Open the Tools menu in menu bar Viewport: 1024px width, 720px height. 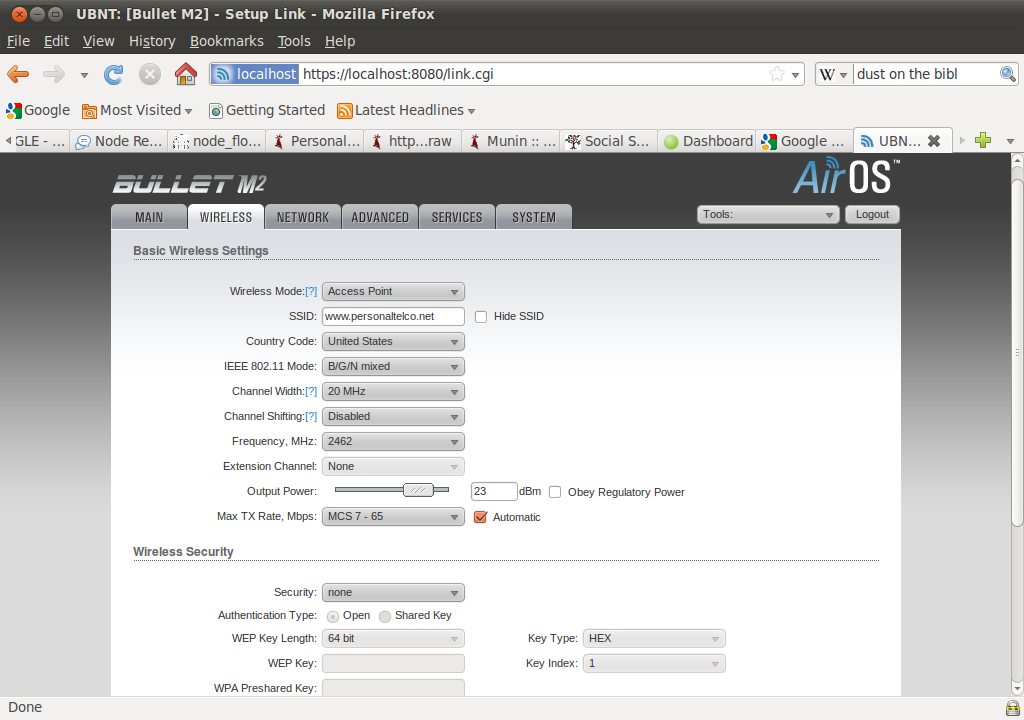[294, 41]
